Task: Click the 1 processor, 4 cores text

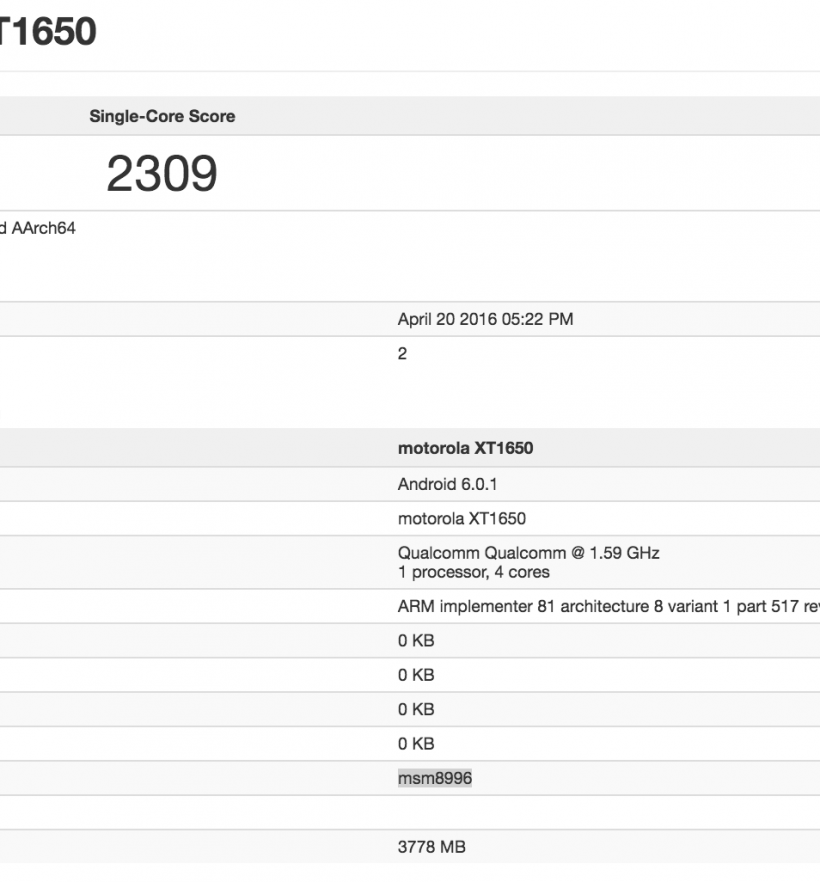Action: [x=473, y=572]
